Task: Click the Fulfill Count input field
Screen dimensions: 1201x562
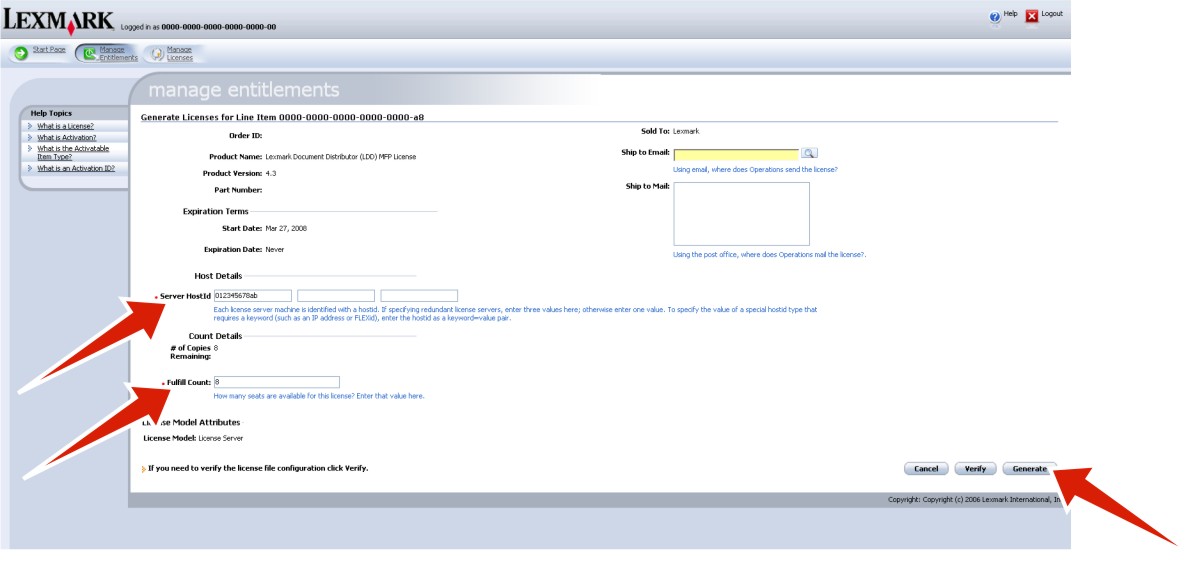Action: click(x=276, y=382)
